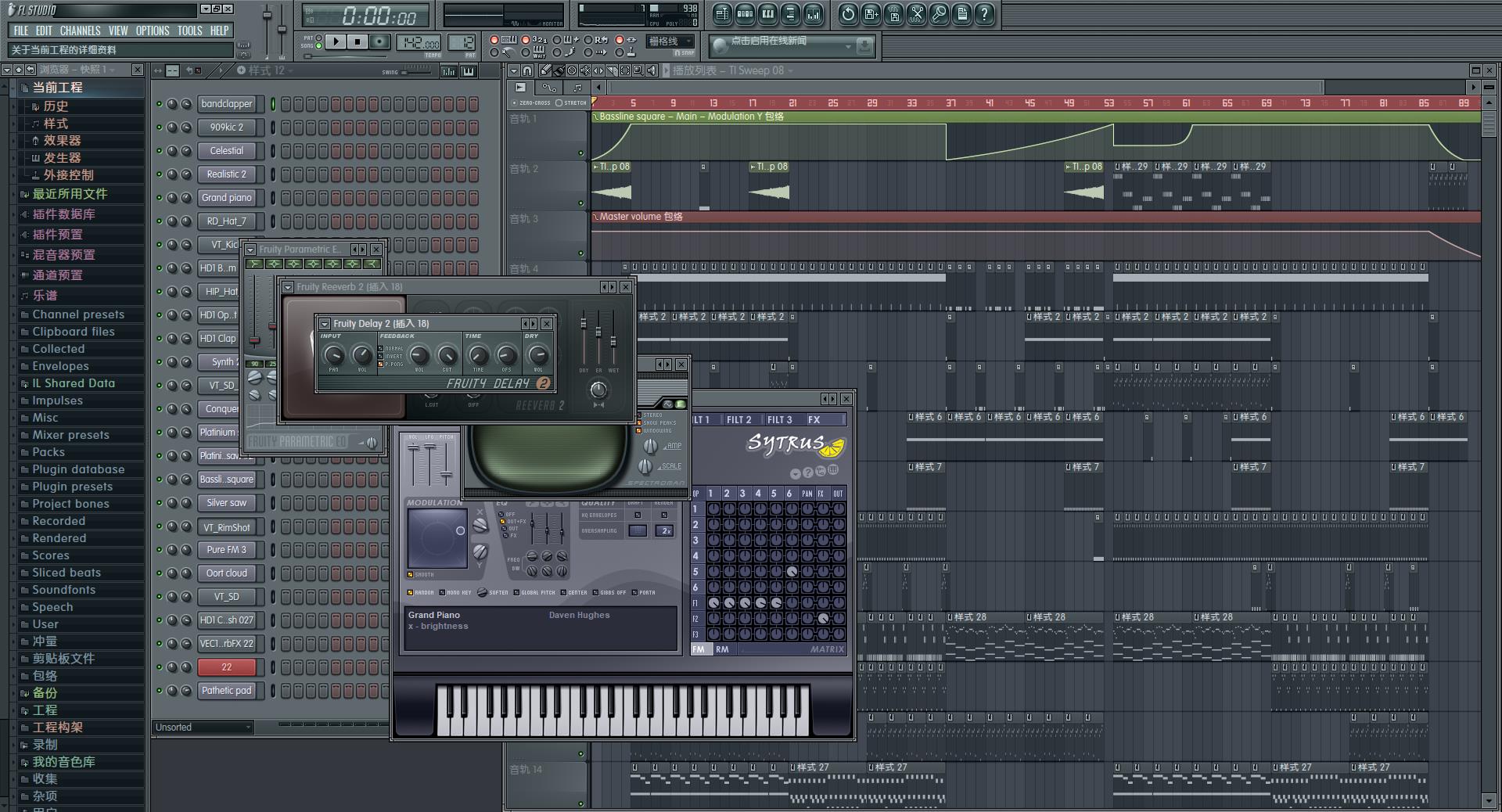Select the playlist playback speaker tool
Screen dimensions: 1502x812
coord(652,70)
